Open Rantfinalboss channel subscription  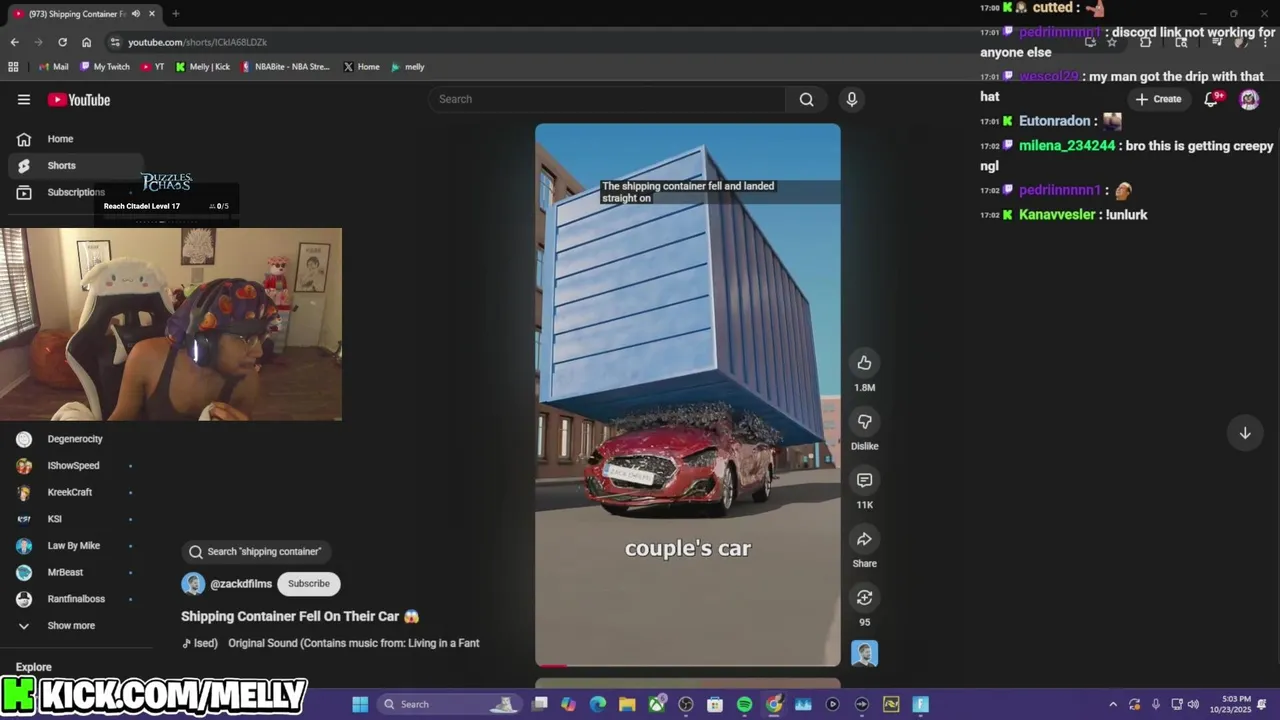76,599
